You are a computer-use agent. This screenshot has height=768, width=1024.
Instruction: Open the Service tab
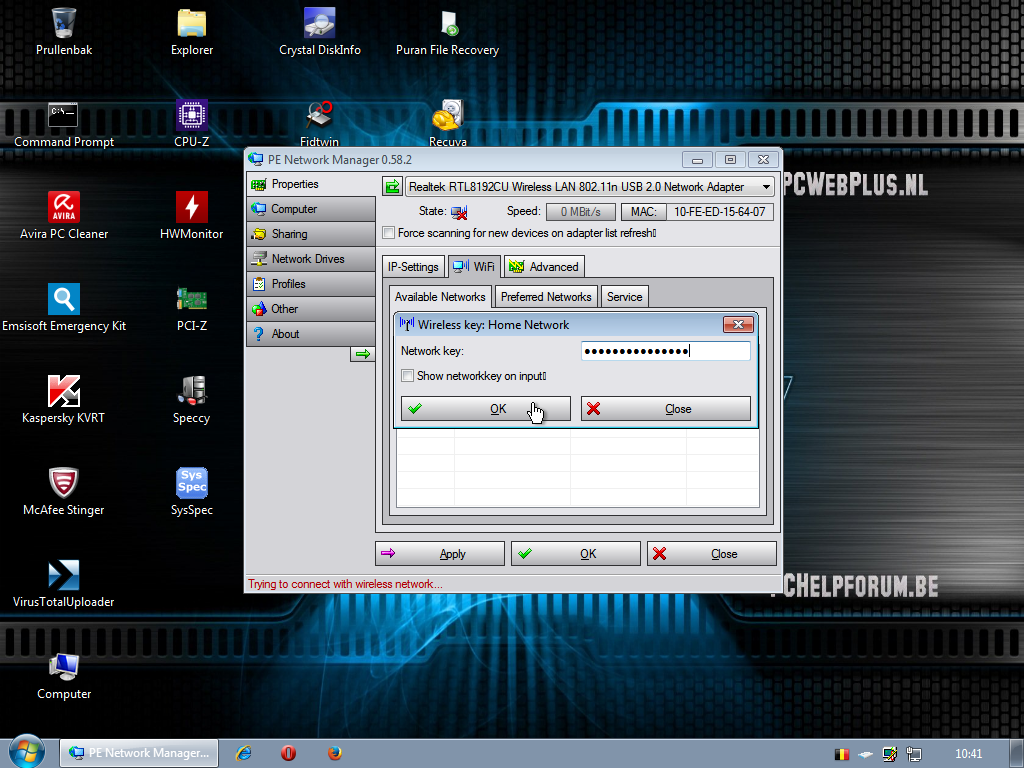point(624,296)
